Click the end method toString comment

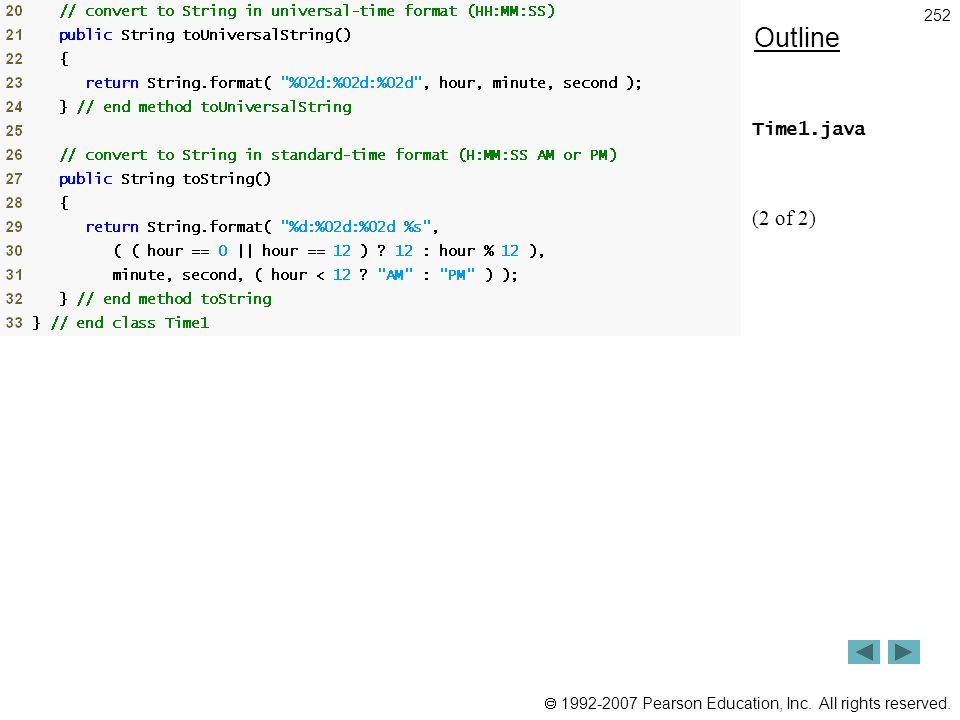(174, 299)
